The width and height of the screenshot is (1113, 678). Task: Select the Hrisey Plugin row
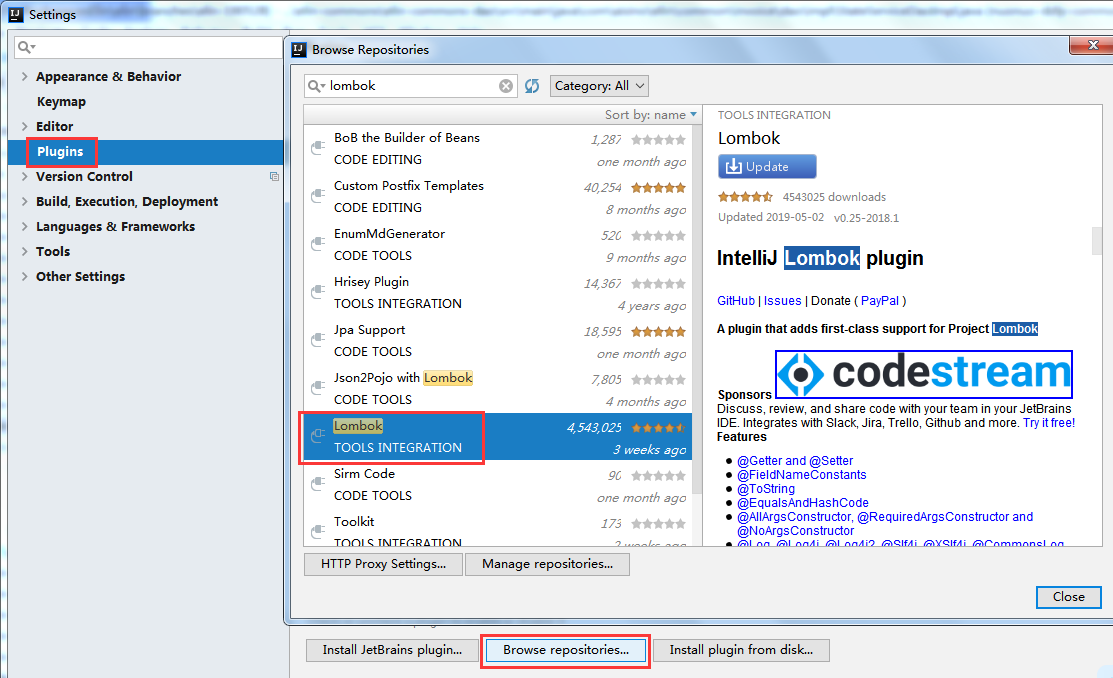(x=498, y=292)
